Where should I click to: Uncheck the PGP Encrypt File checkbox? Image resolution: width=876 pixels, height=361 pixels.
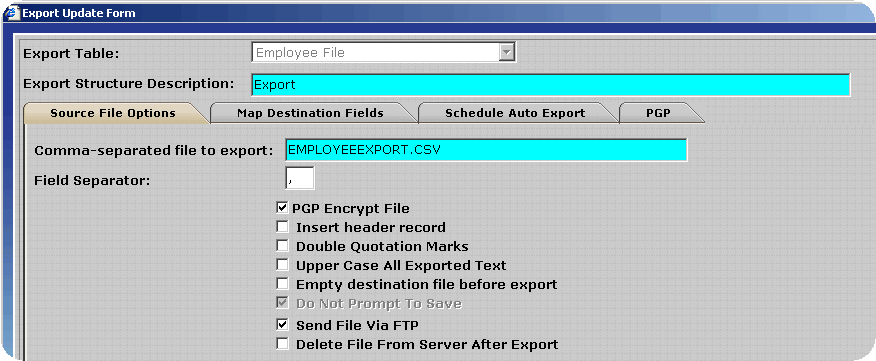(x=283, y=208)
